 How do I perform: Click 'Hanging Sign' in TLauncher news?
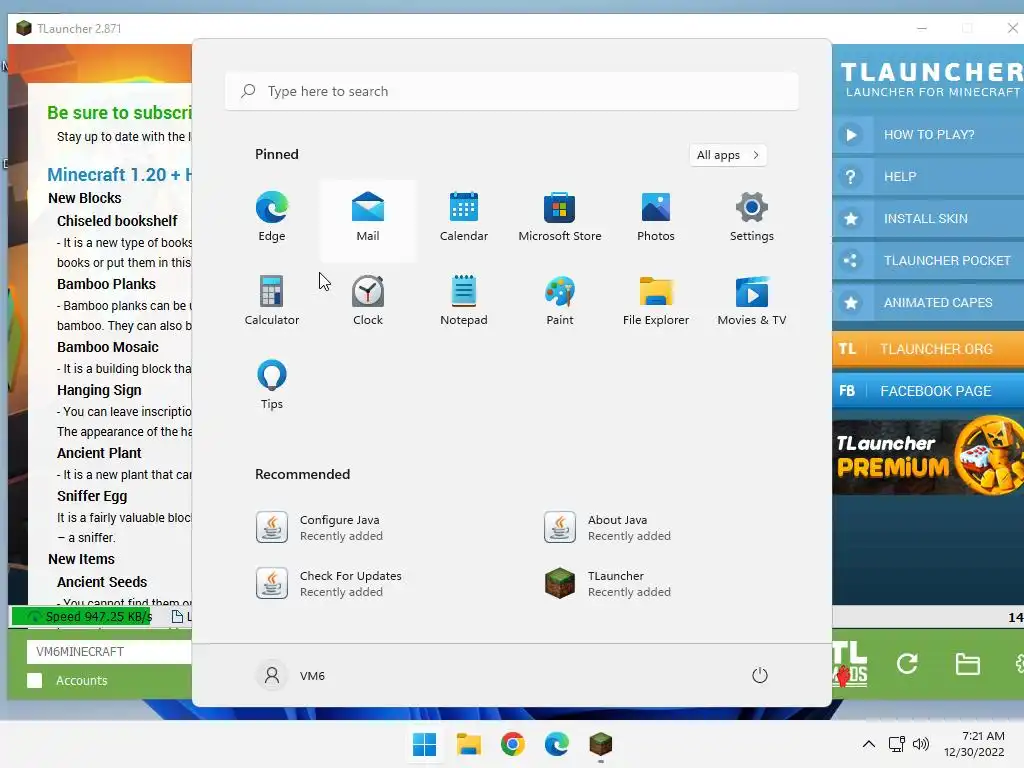coord(99,390)
